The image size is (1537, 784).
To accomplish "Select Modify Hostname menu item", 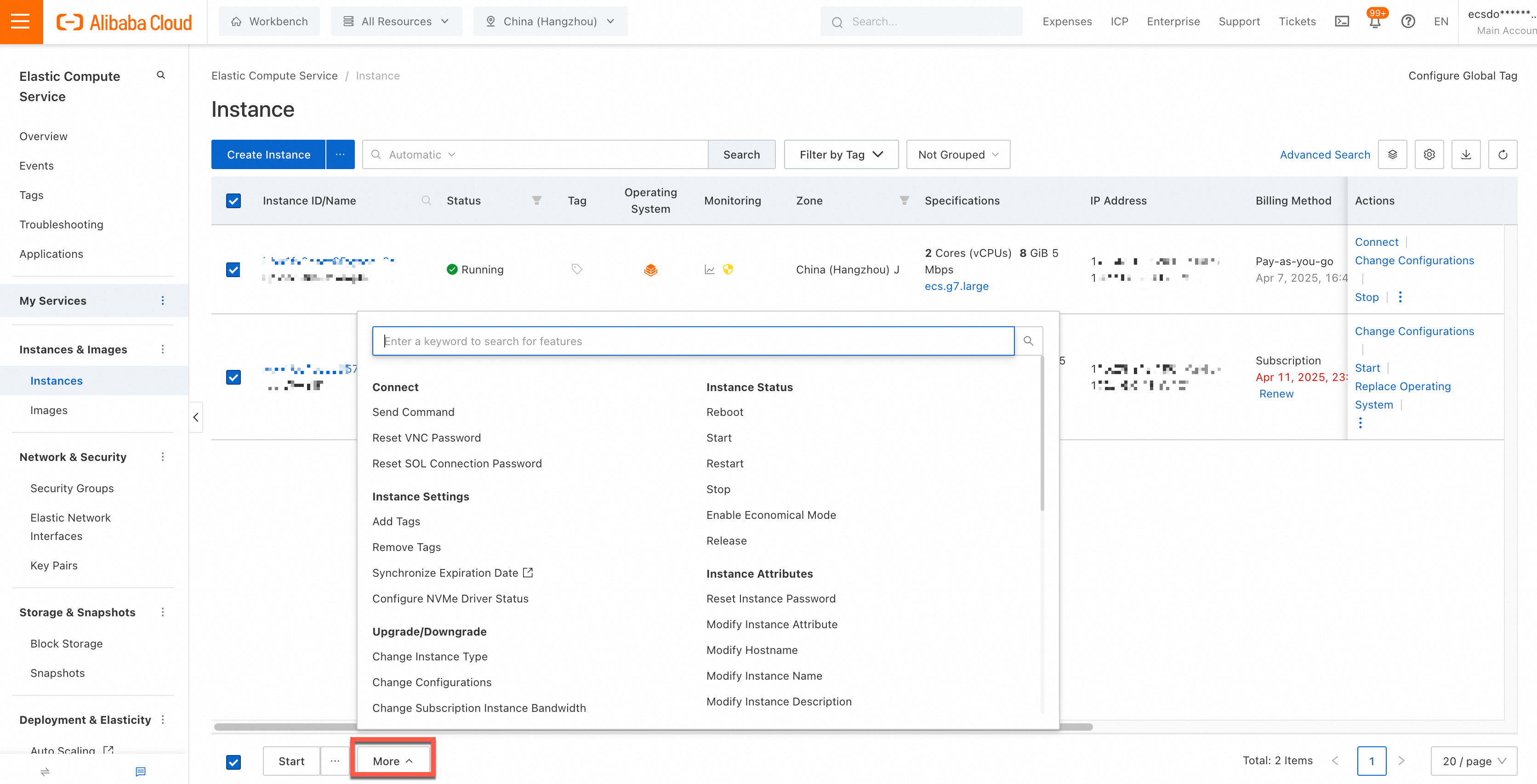I will pos(752,650).
